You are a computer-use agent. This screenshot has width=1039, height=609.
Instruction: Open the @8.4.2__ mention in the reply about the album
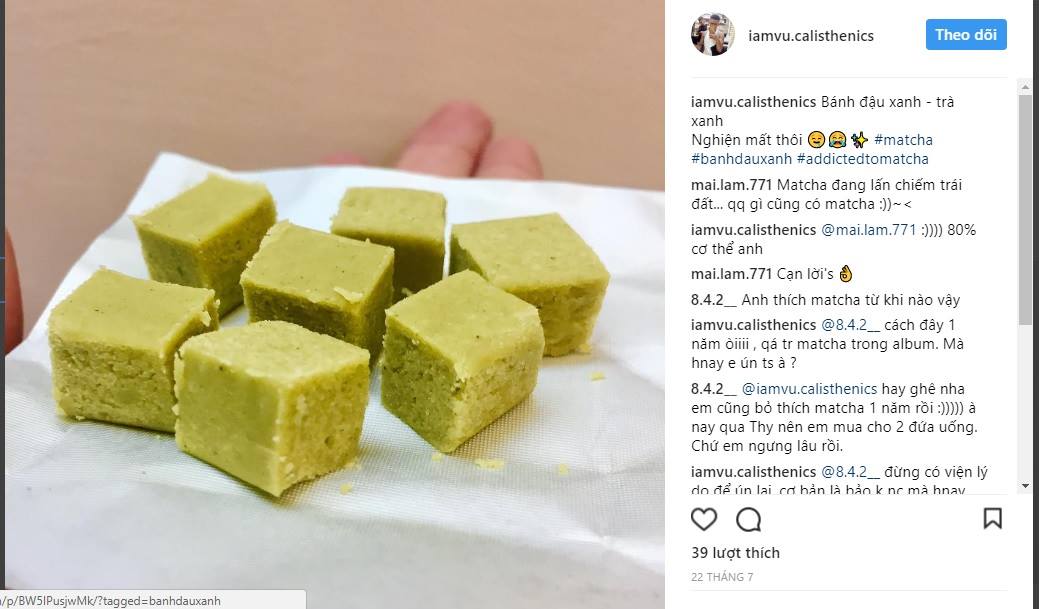click(851, 325)
